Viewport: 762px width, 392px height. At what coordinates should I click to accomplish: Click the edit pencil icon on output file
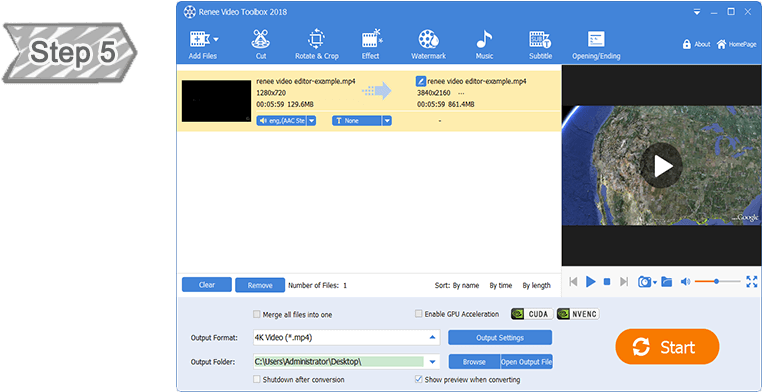421,81
